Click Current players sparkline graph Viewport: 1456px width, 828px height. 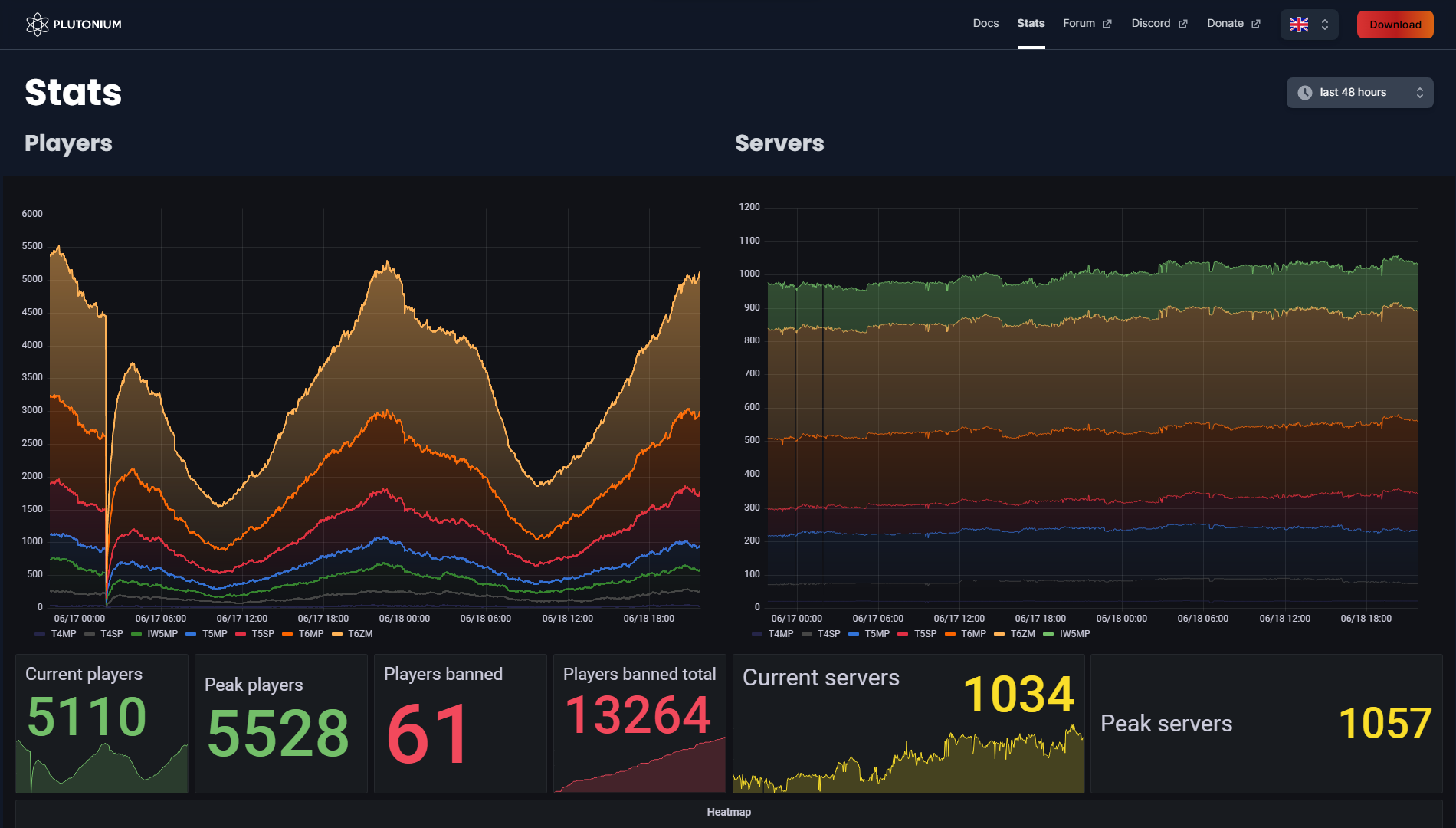tap(102, 767)
